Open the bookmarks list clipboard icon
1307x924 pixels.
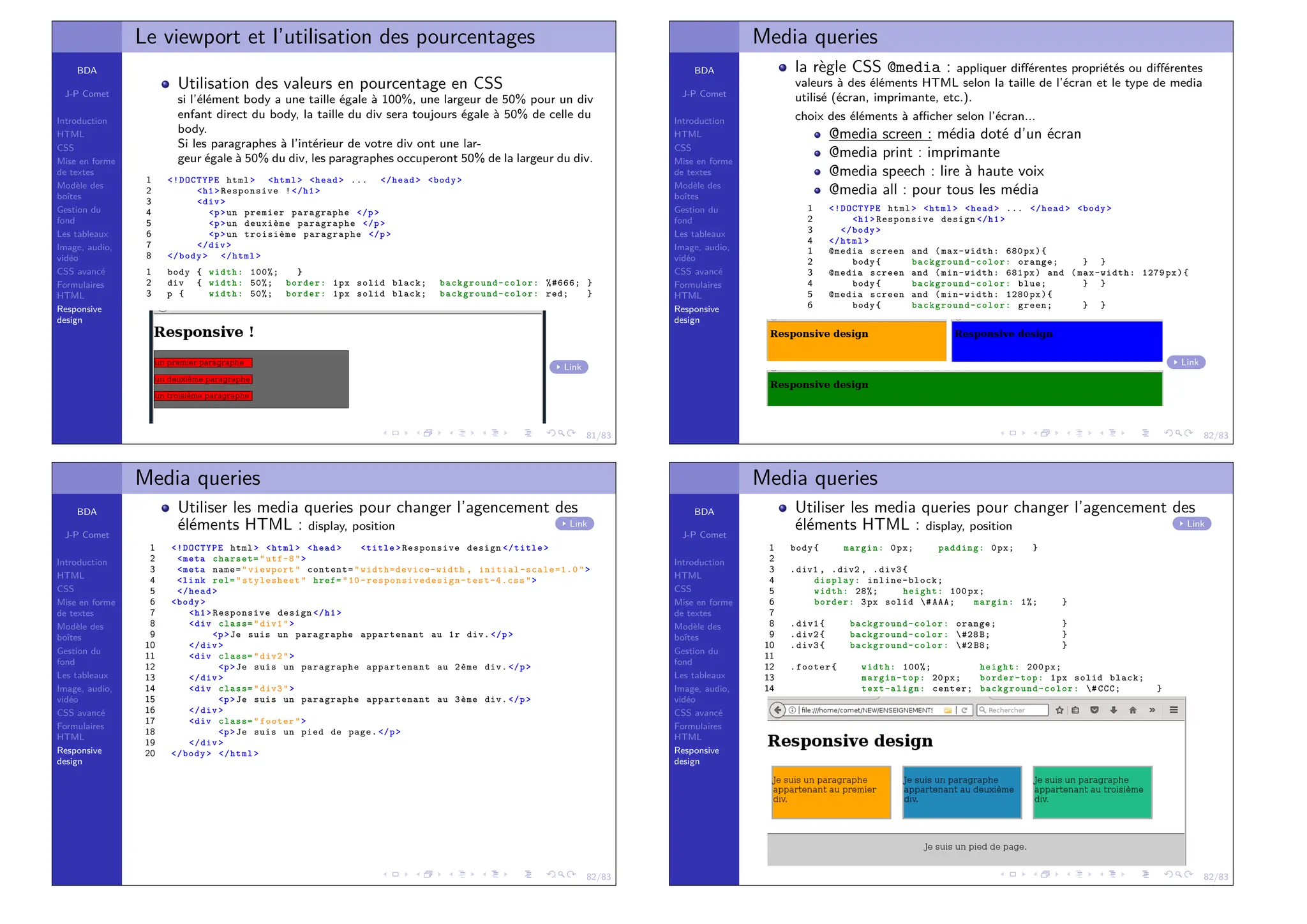1075,710
